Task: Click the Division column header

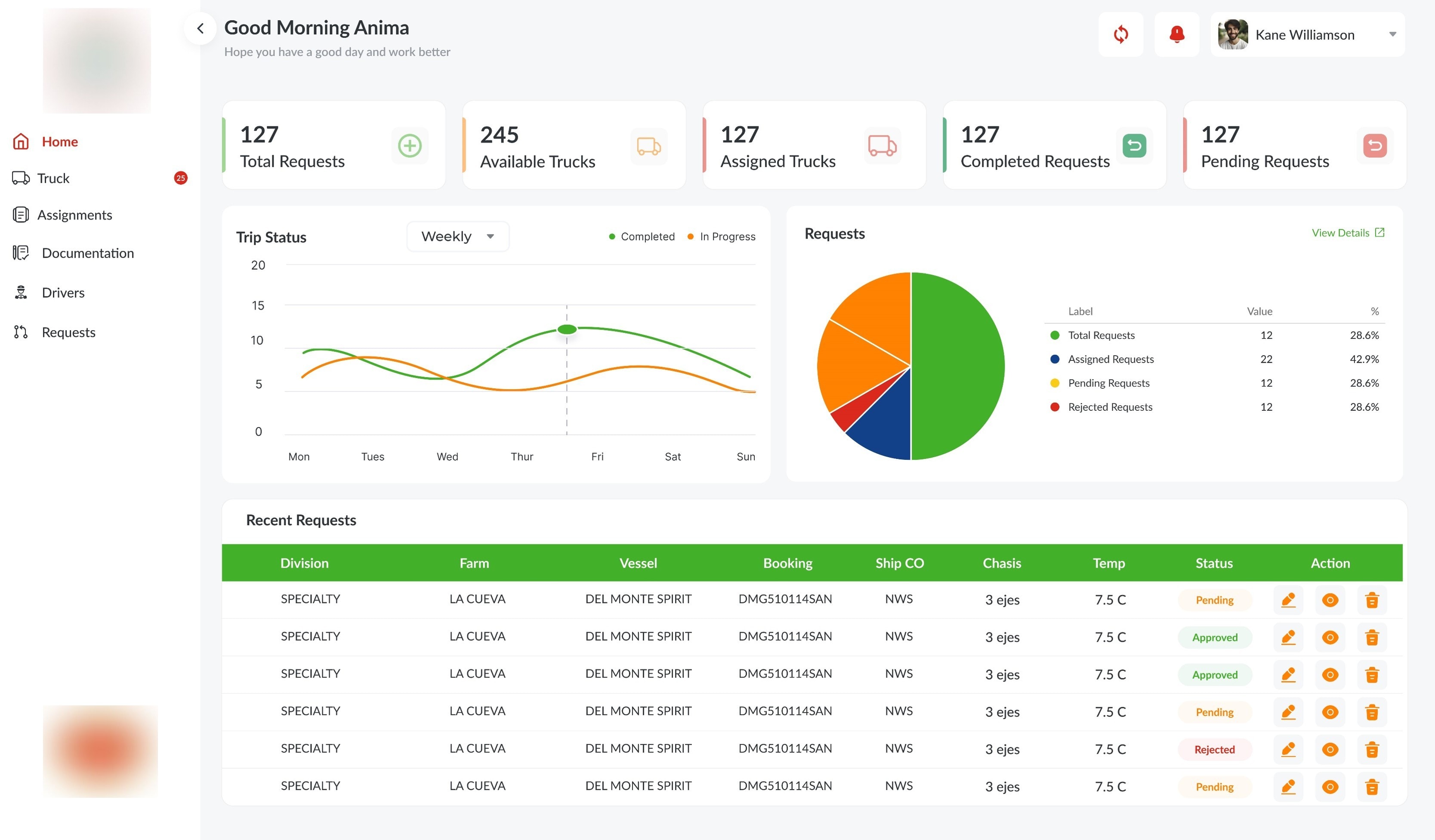Action: point(304,563)
